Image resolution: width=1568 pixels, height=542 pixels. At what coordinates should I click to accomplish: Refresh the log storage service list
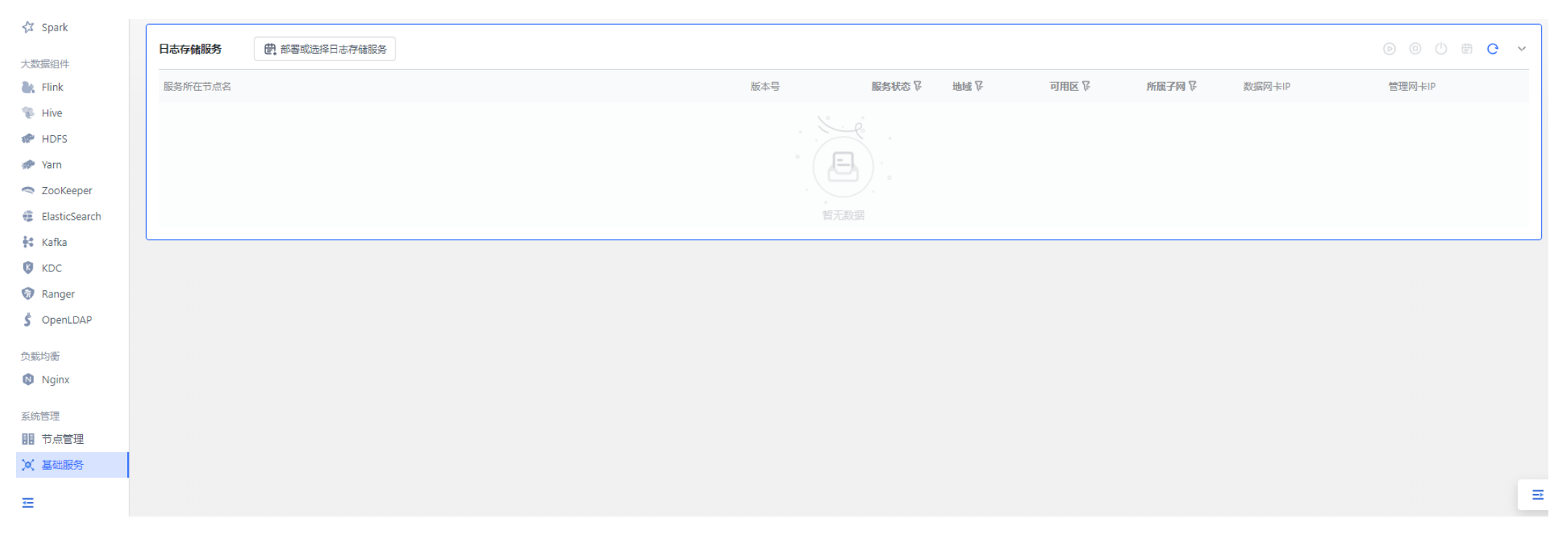pyautogui.click(x=1492, y=49)
